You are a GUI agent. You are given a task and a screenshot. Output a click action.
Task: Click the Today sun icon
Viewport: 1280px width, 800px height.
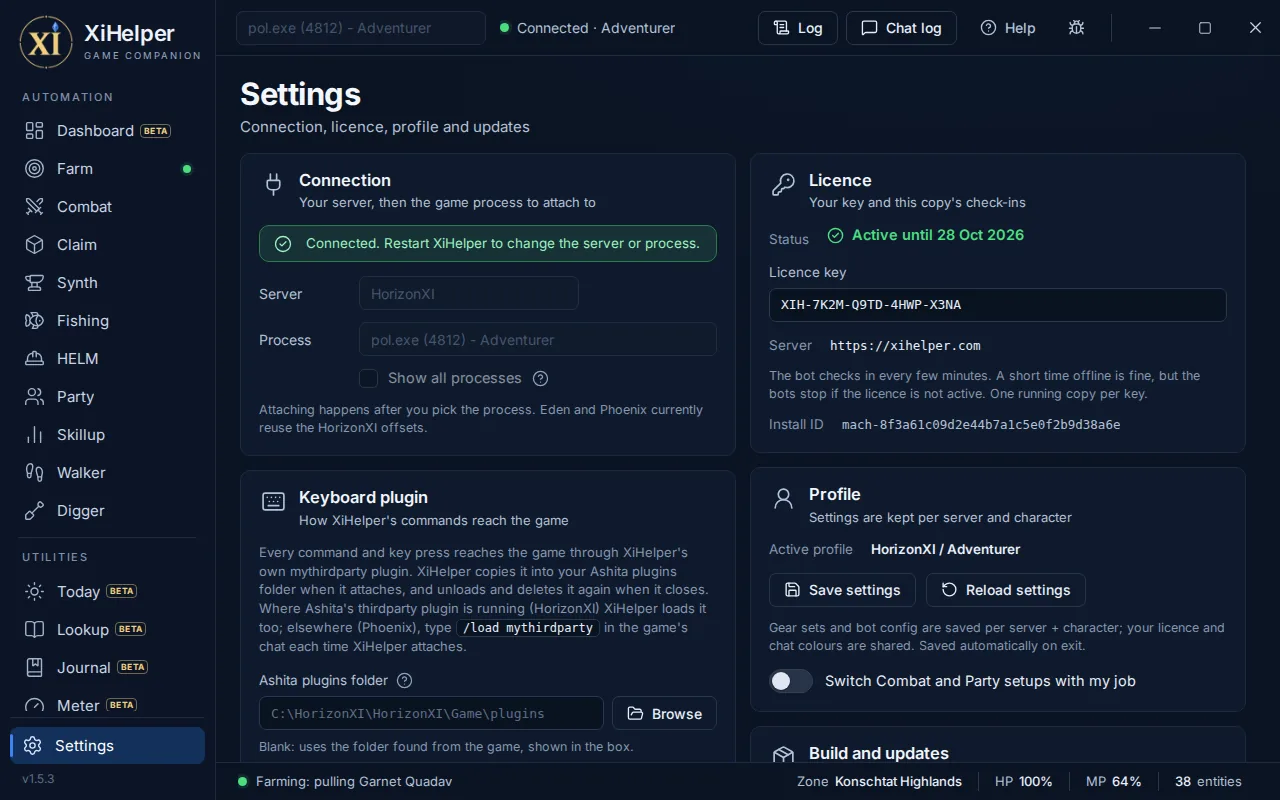35,592
